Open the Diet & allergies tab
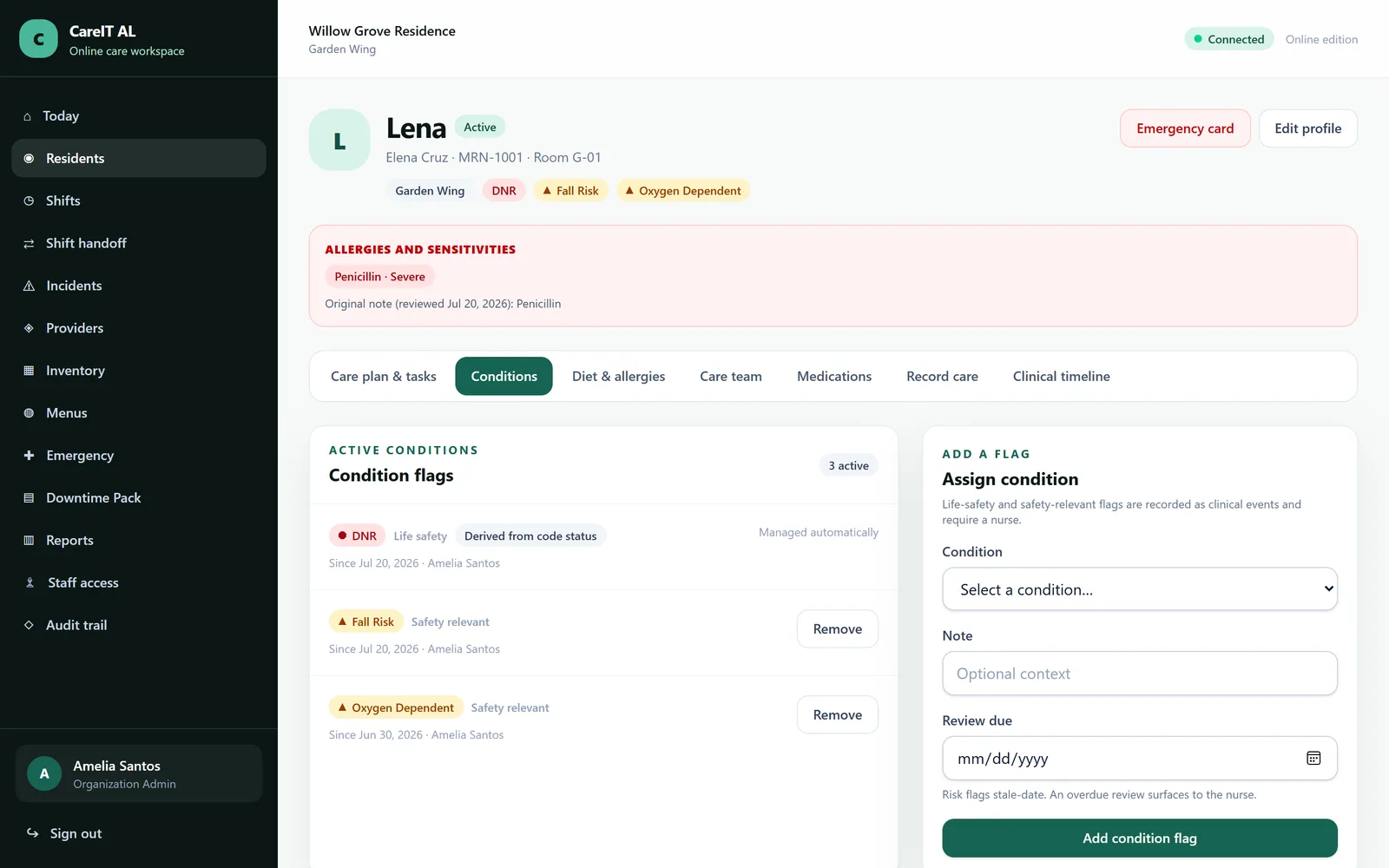The image size is (1389, 868). 619,377
